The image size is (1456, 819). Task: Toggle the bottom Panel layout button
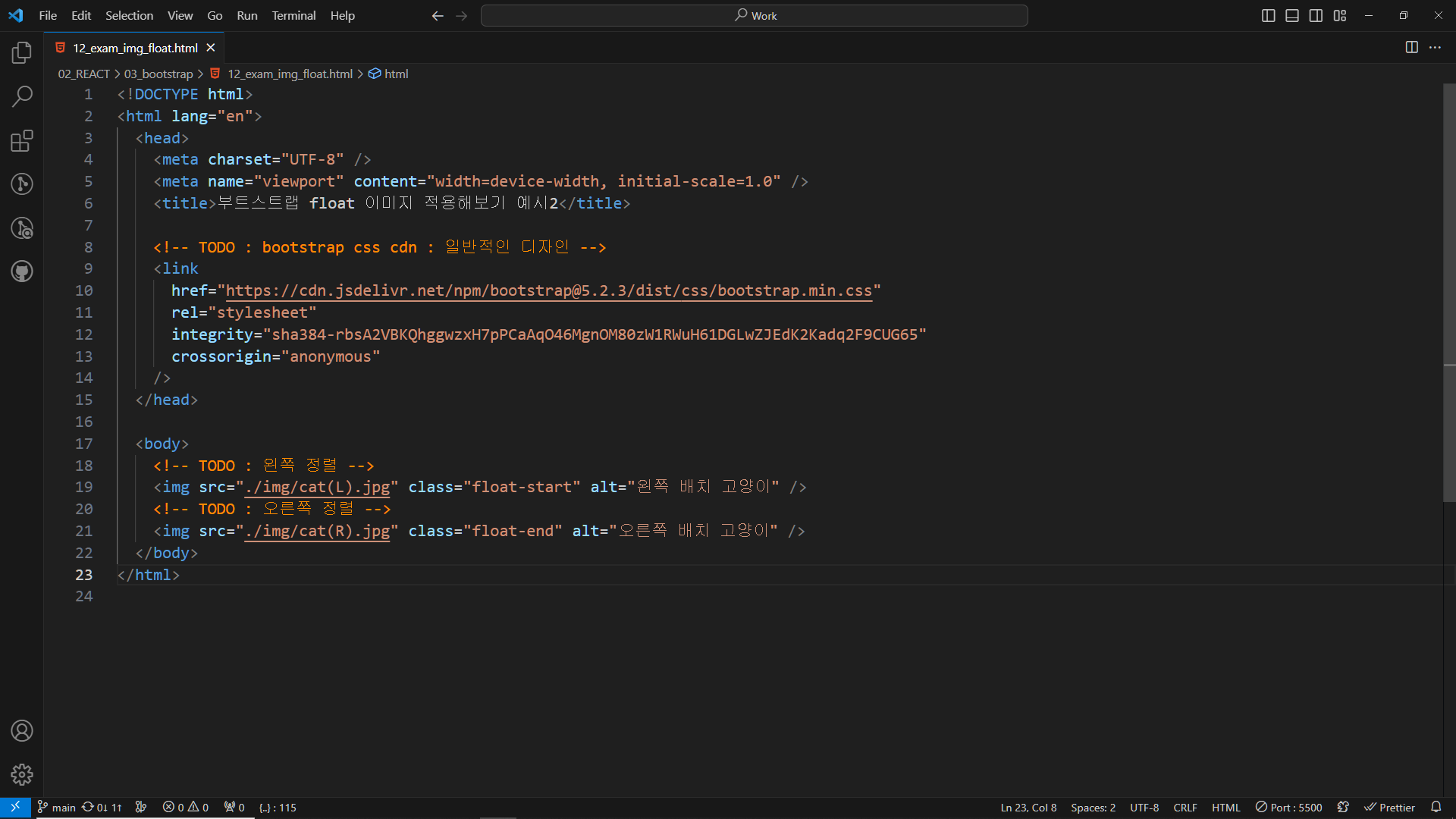pyautogui.click(x=1292, y=15)
